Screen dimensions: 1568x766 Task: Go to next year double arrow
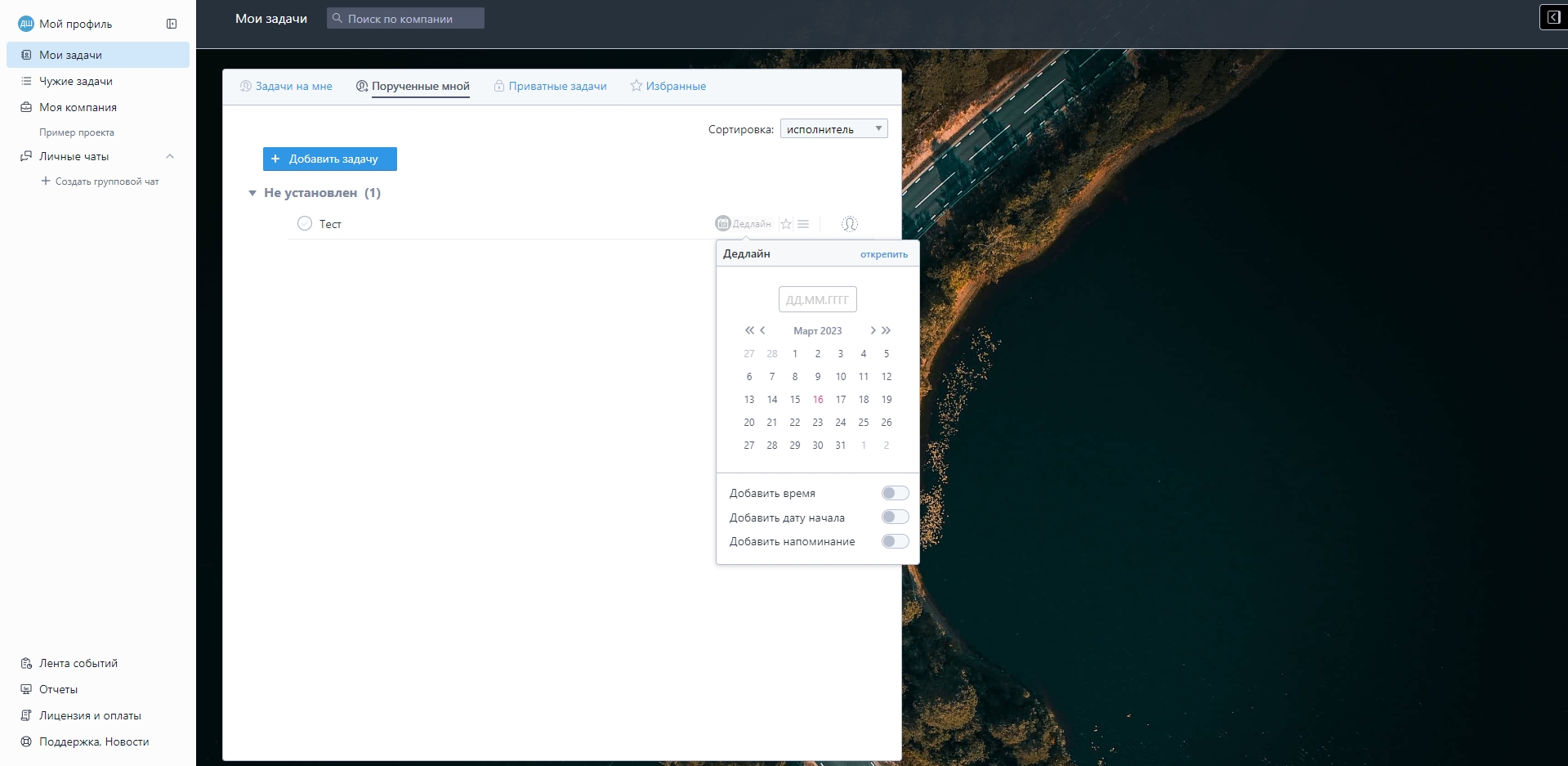pyautogui.click(x=886, y=330)
